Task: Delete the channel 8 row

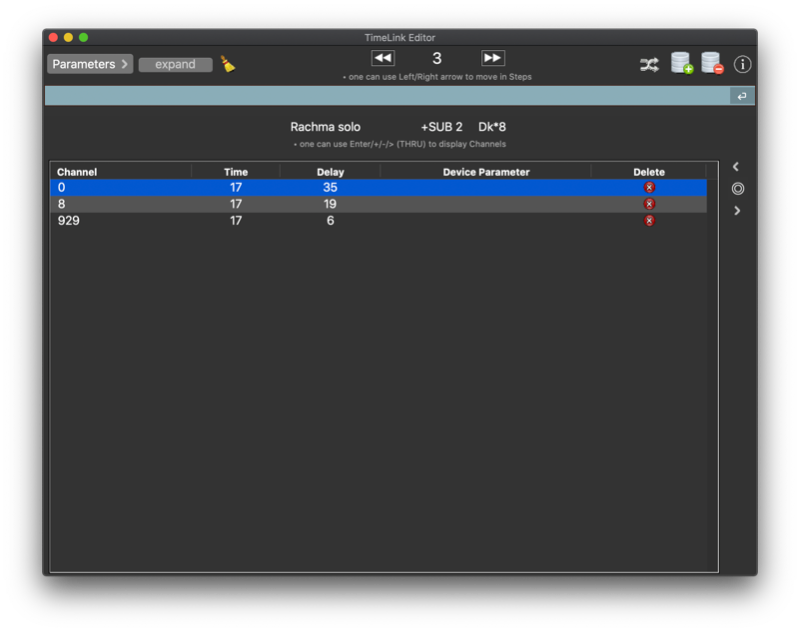Action: [x=649, y=204]
